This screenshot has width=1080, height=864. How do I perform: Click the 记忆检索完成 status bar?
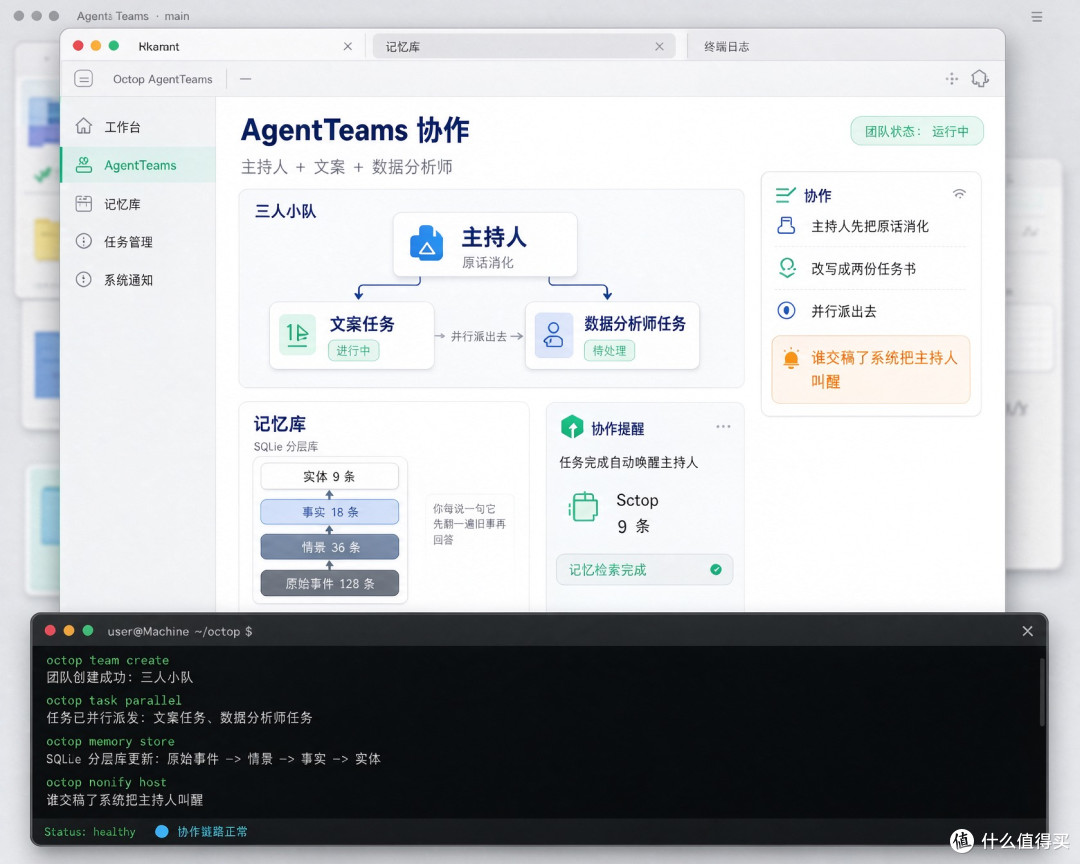pyautogui.click(x=645, y=570)
